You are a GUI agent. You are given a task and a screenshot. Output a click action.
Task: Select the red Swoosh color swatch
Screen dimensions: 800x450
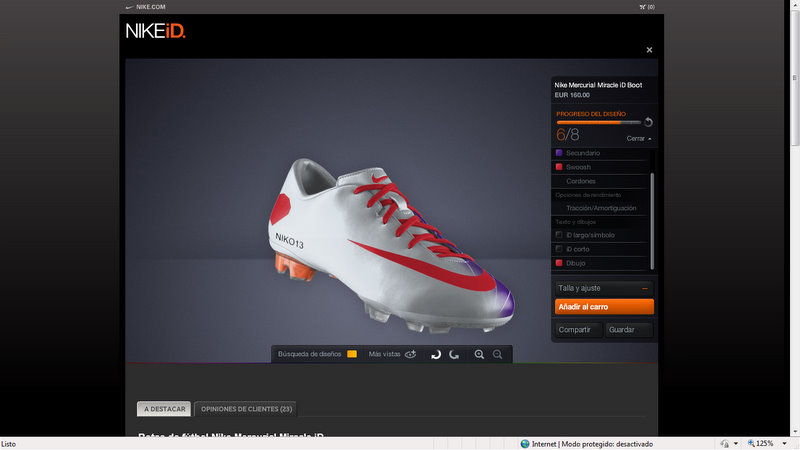[x=559, y=167]
